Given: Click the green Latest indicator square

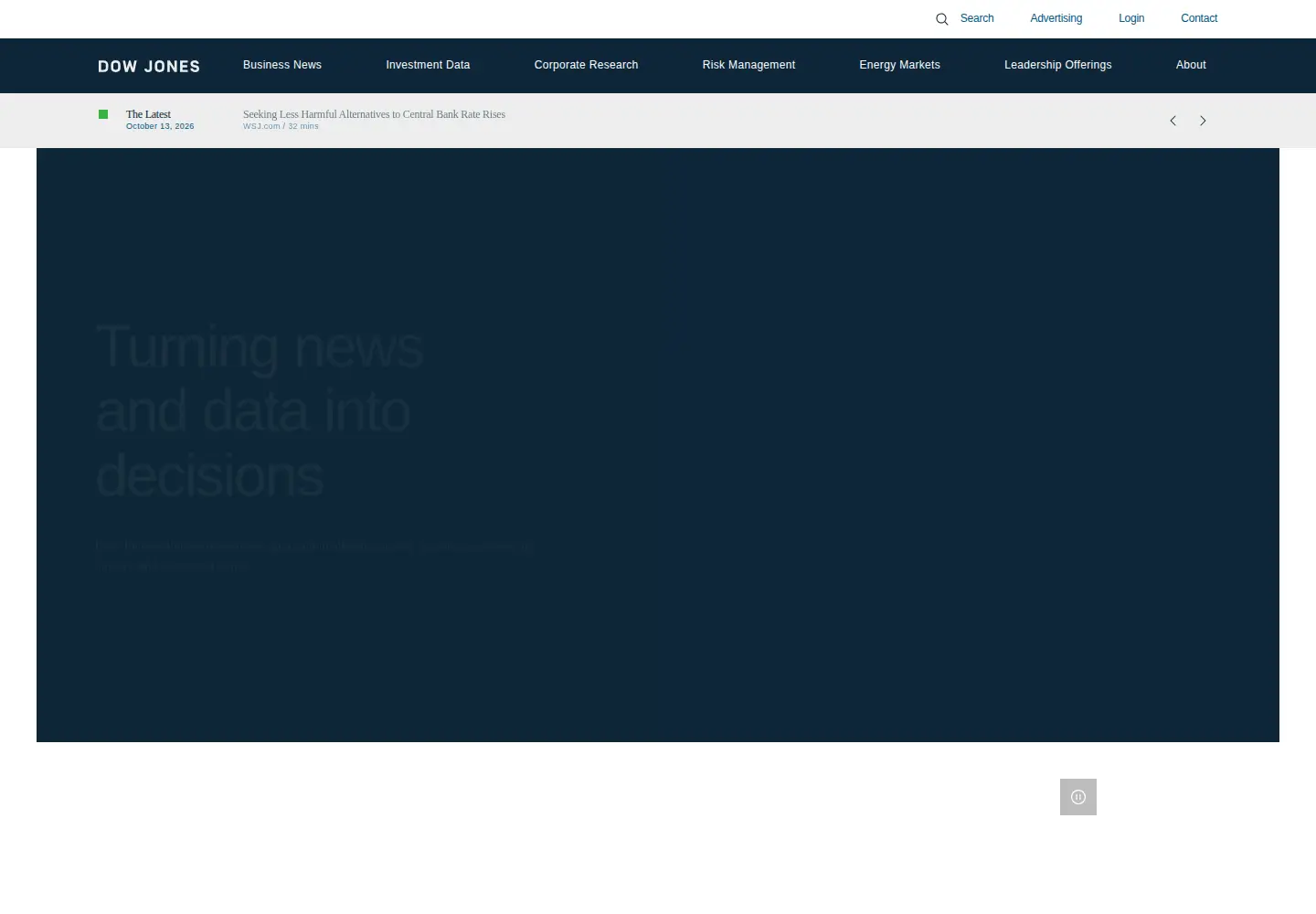Looking at the screenshot, I should coord(103,114).
